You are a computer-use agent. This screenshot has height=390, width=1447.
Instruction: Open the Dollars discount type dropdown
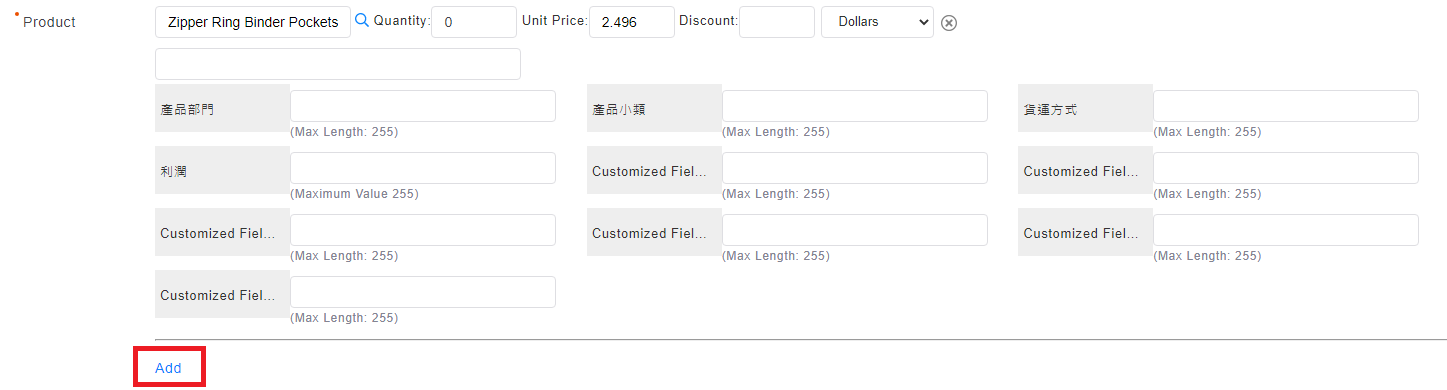point(877,22)
